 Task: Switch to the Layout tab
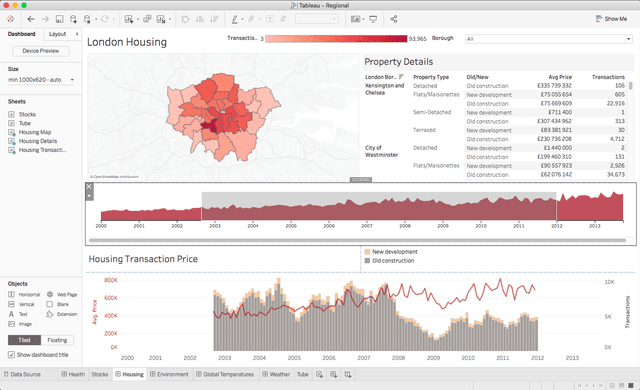point(58,34)
